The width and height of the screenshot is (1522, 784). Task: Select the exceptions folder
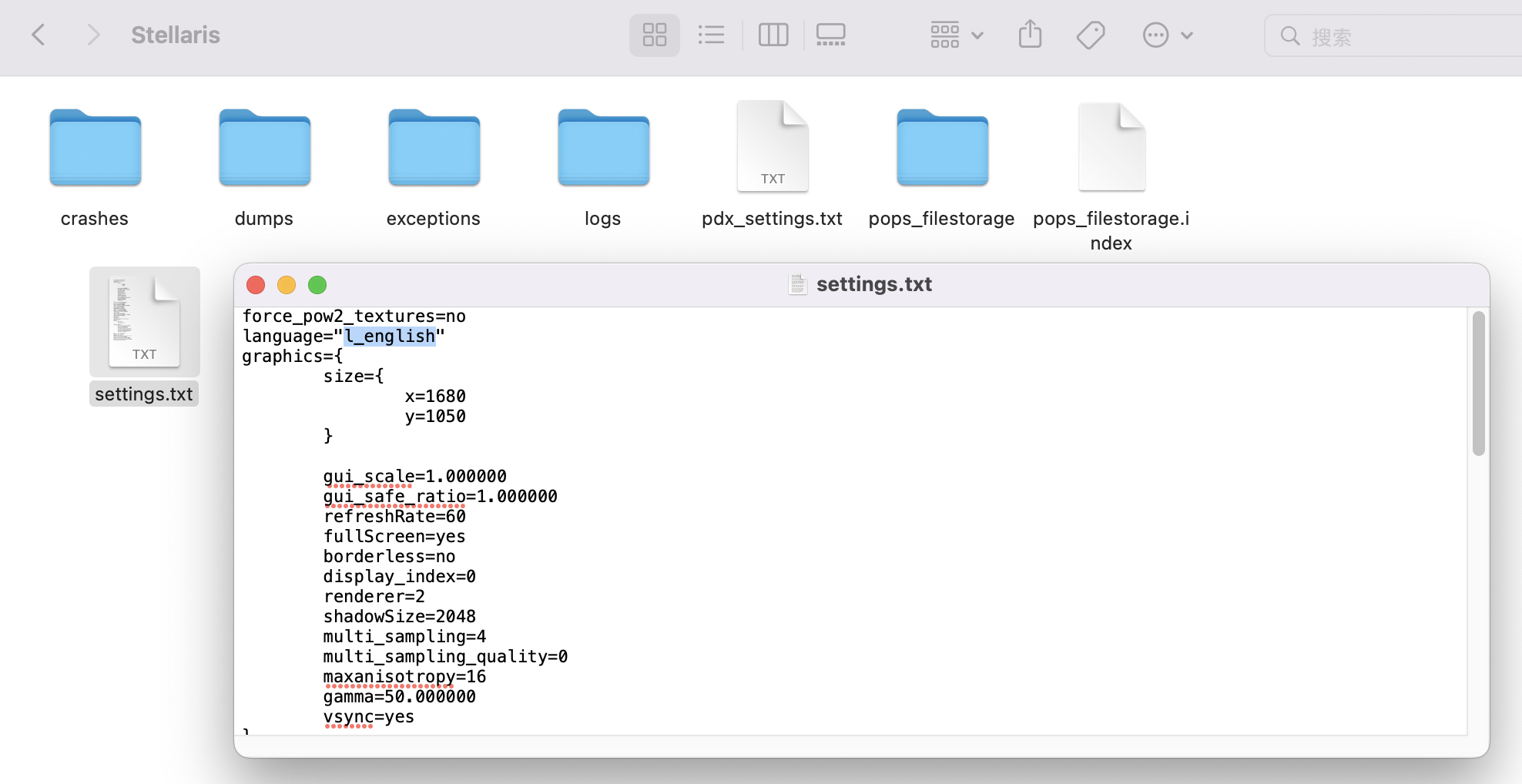434,148
